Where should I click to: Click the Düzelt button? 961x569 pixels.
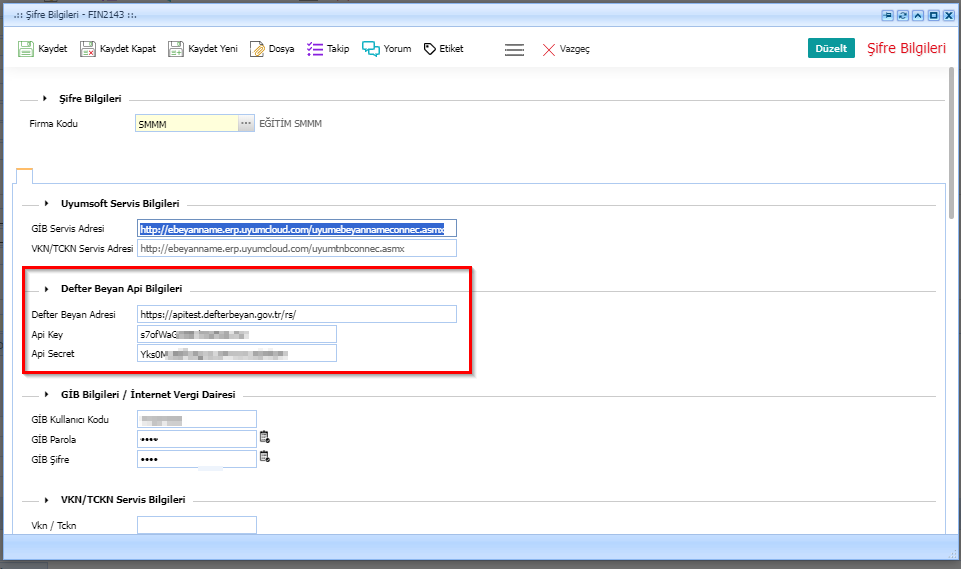click(831, 48)
